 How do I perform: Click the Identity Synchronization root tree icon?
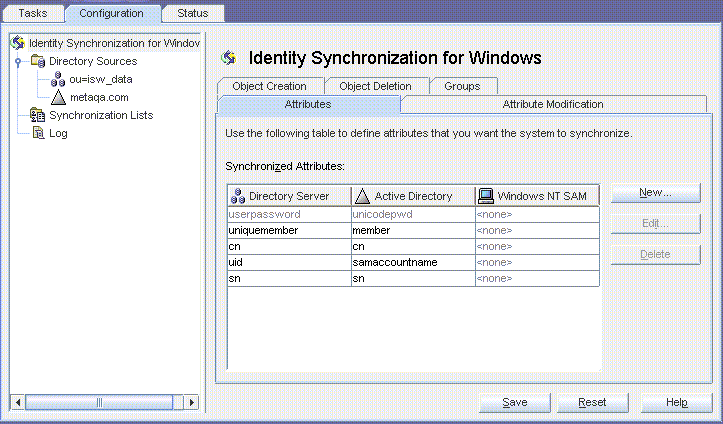[18, 43]
